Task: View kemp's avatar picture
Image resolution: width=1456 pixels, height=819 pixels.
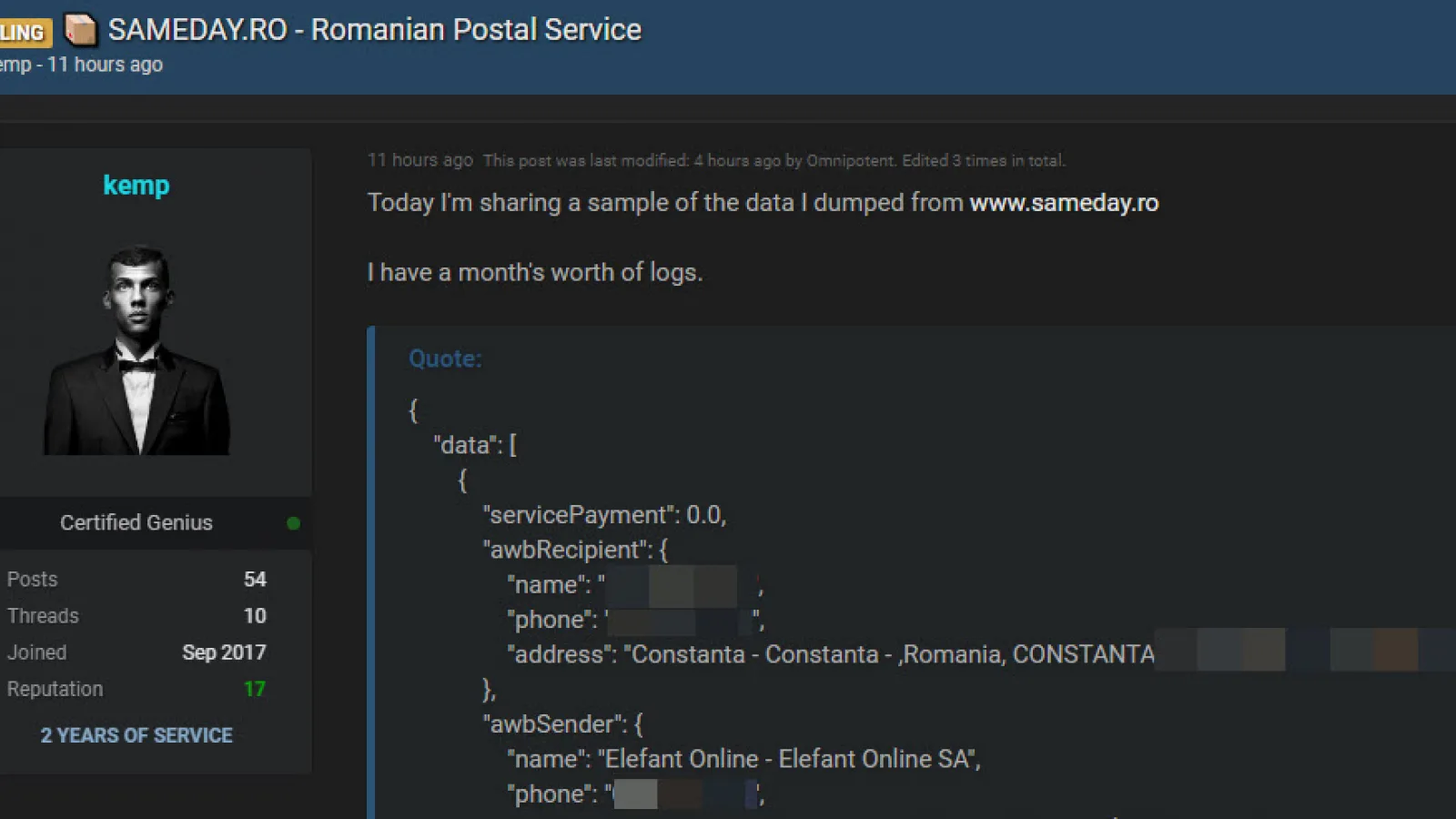Action: coord(136,349)
